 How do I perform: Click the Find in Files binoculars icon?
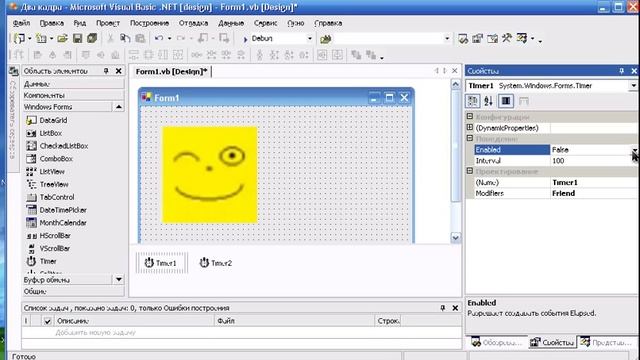(x=325, y=39)
